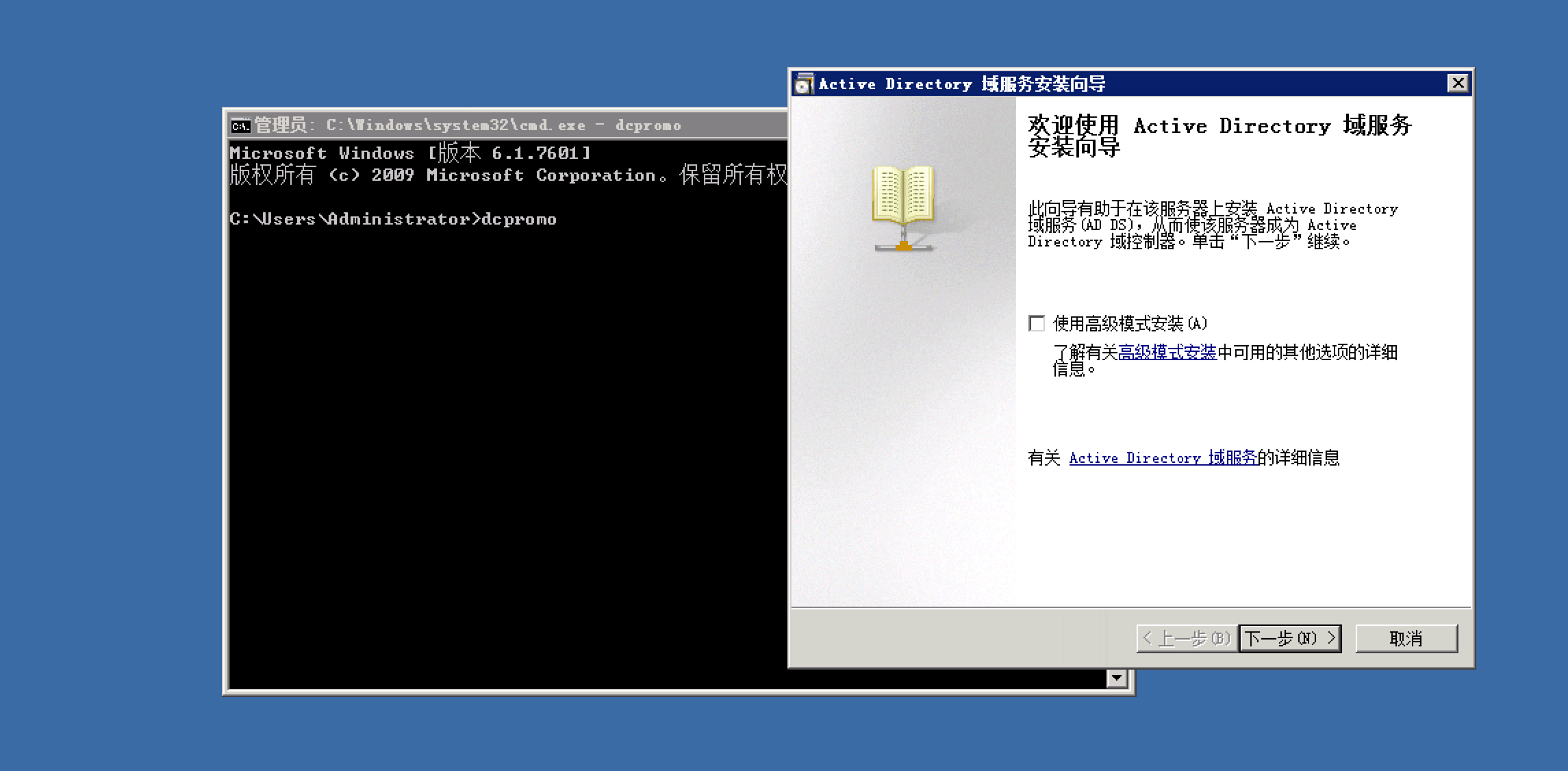The image size is (1568, 771).
Task: Click the wizard's title bar text
Action: tap(962, 84)
